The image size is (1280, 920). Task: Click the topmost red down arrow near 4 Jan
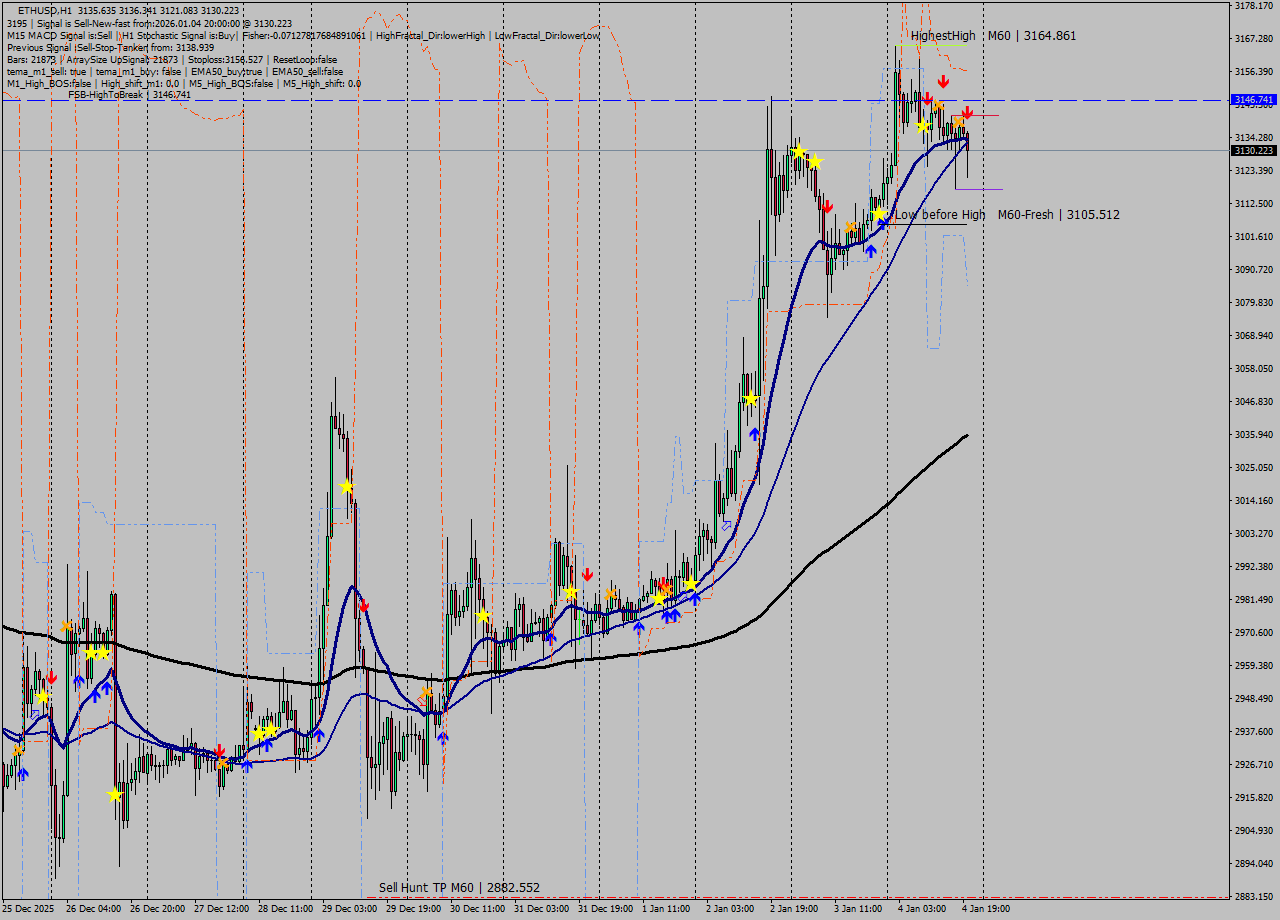(943, 80)
